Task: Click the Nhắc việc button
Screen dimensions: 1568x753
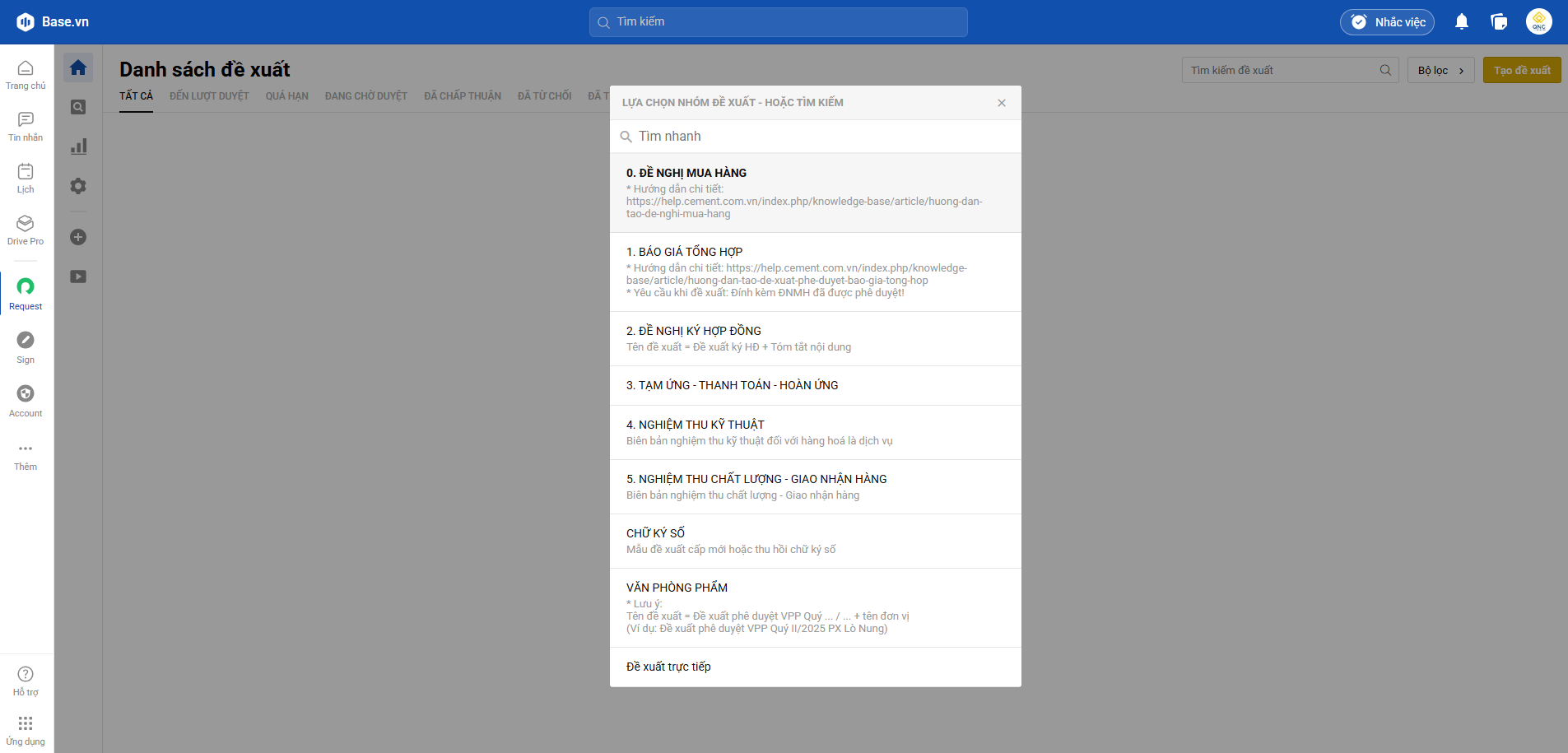Action: tap(1387, 22)
